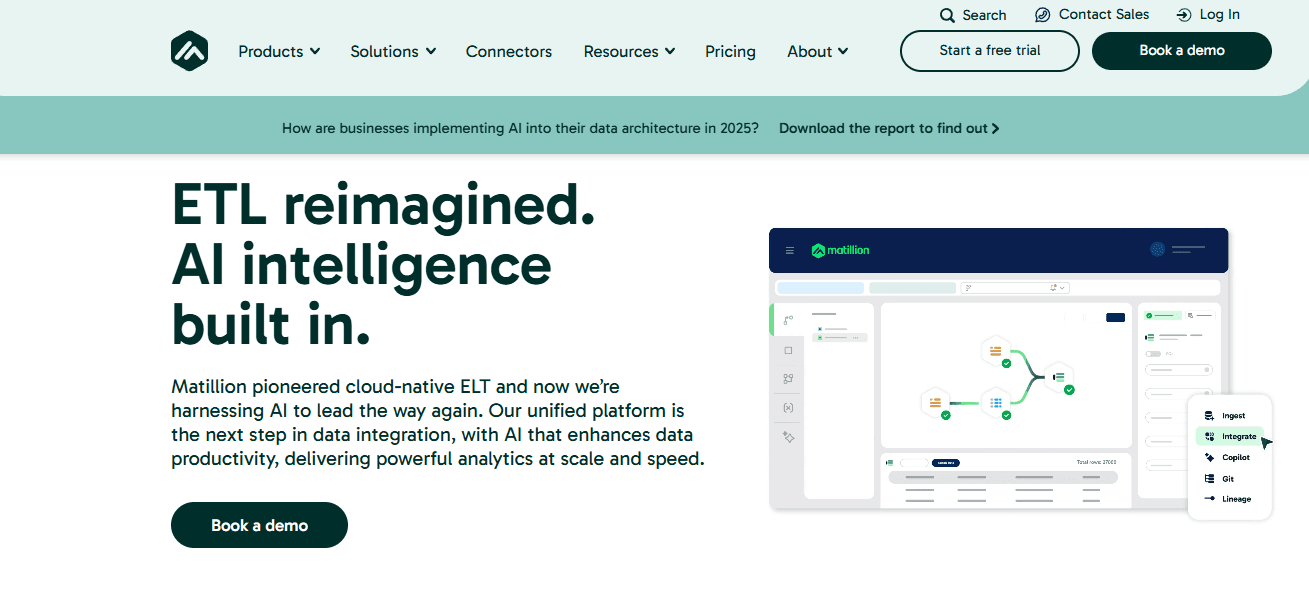Screen dimensions: 1309x593
Task: Click the dark blue button at the canvas top-right
Action: point(1115,318)
